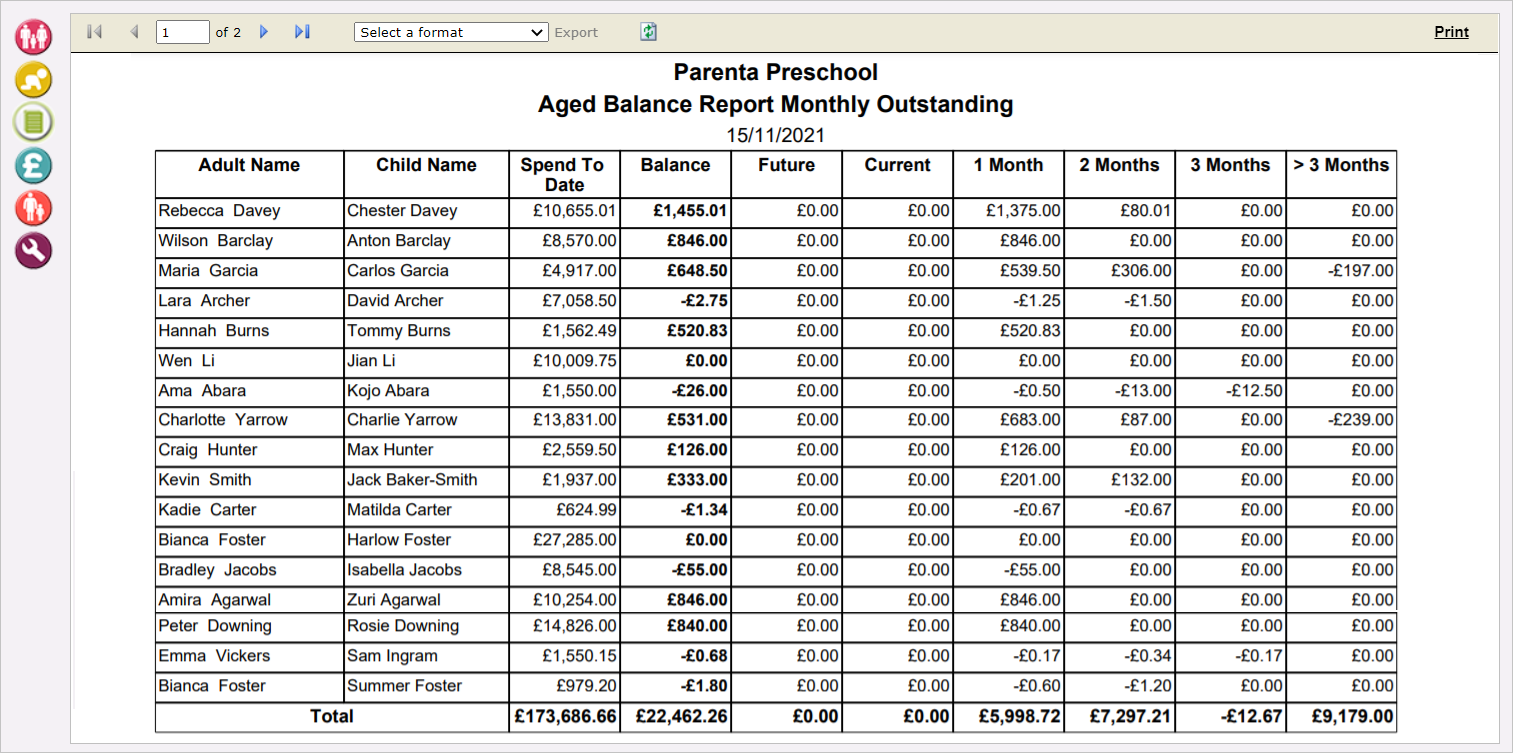Viewport: 1513px width, 753px height.
Task: Open the Select a format dropdown
Action: [451, 32]
